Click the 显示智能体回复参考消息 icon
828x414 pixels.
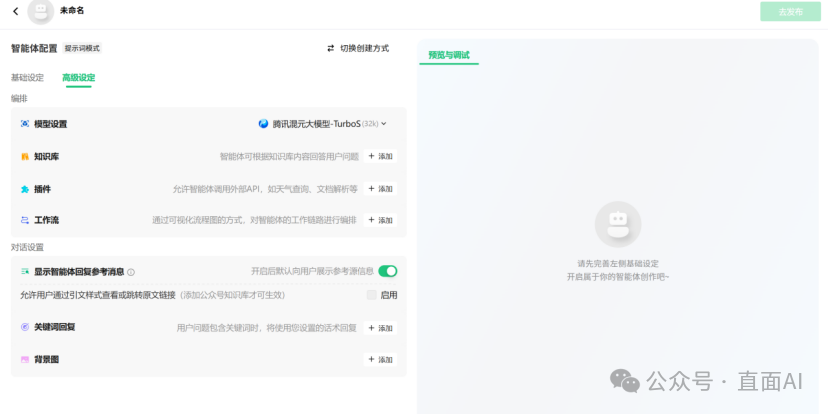tap(25, 271)
